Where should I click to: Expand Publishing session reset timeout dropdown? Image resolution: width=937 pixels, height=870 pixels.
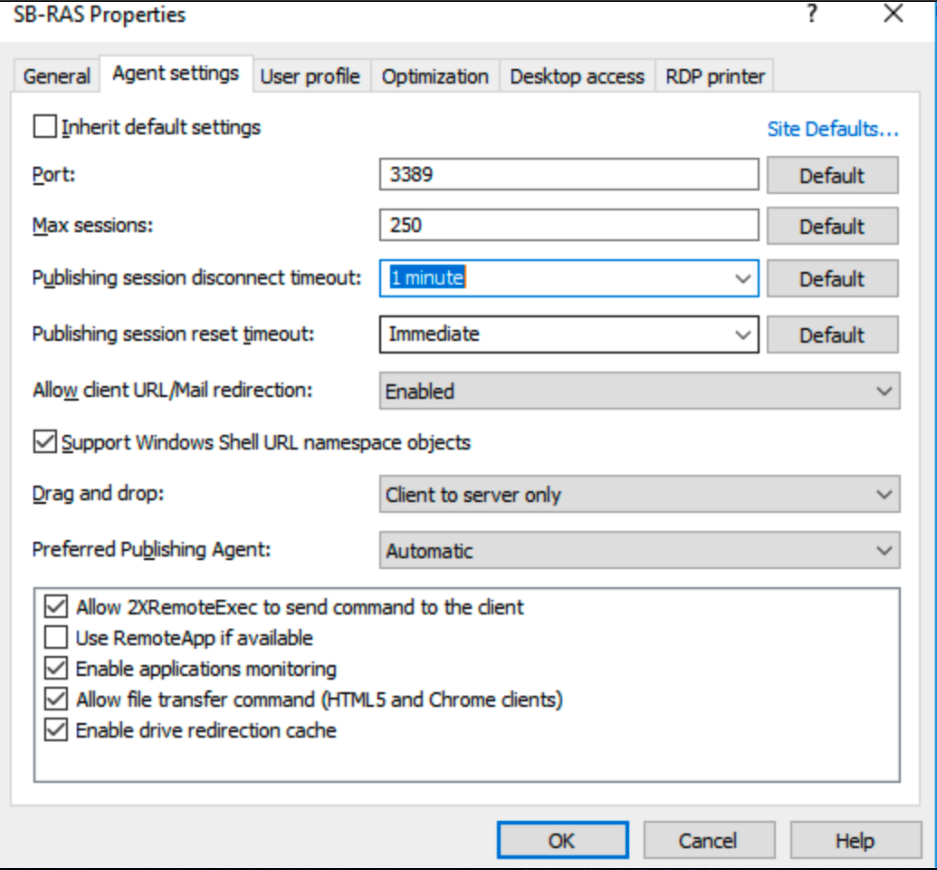pos(744,334)
